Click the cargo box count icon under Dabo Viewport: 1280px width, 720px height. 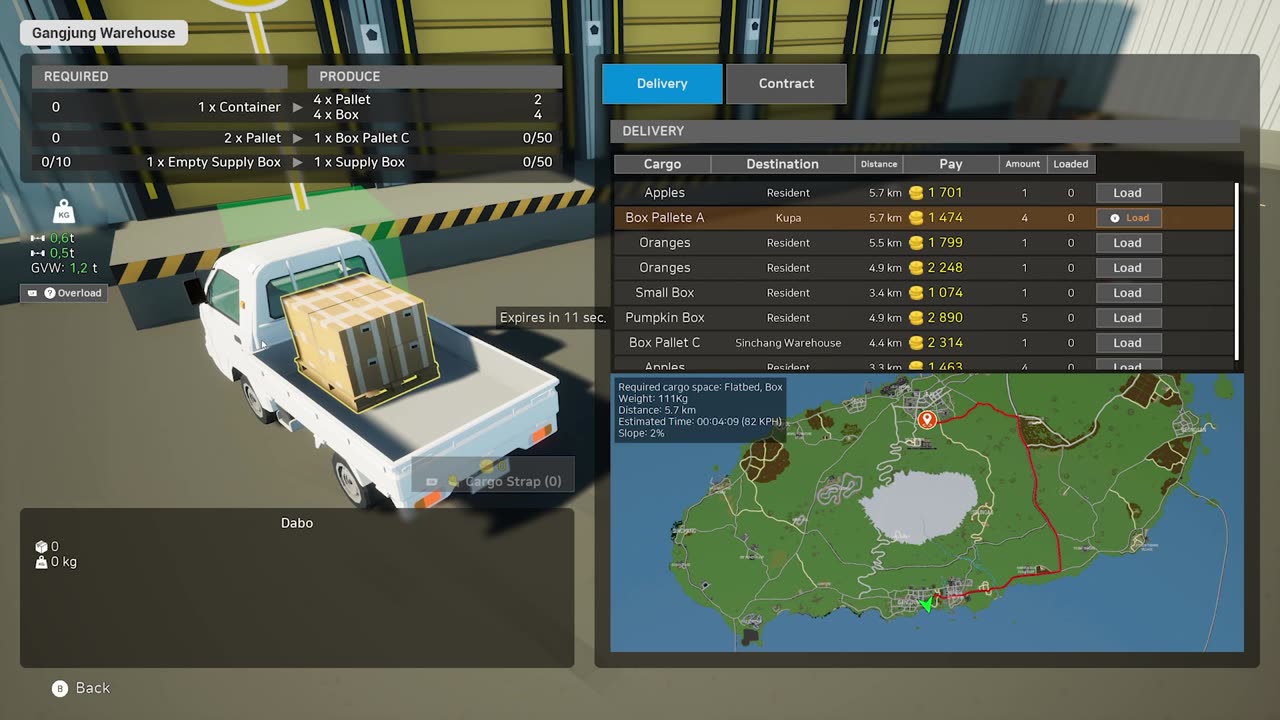(x=41, y=547)
